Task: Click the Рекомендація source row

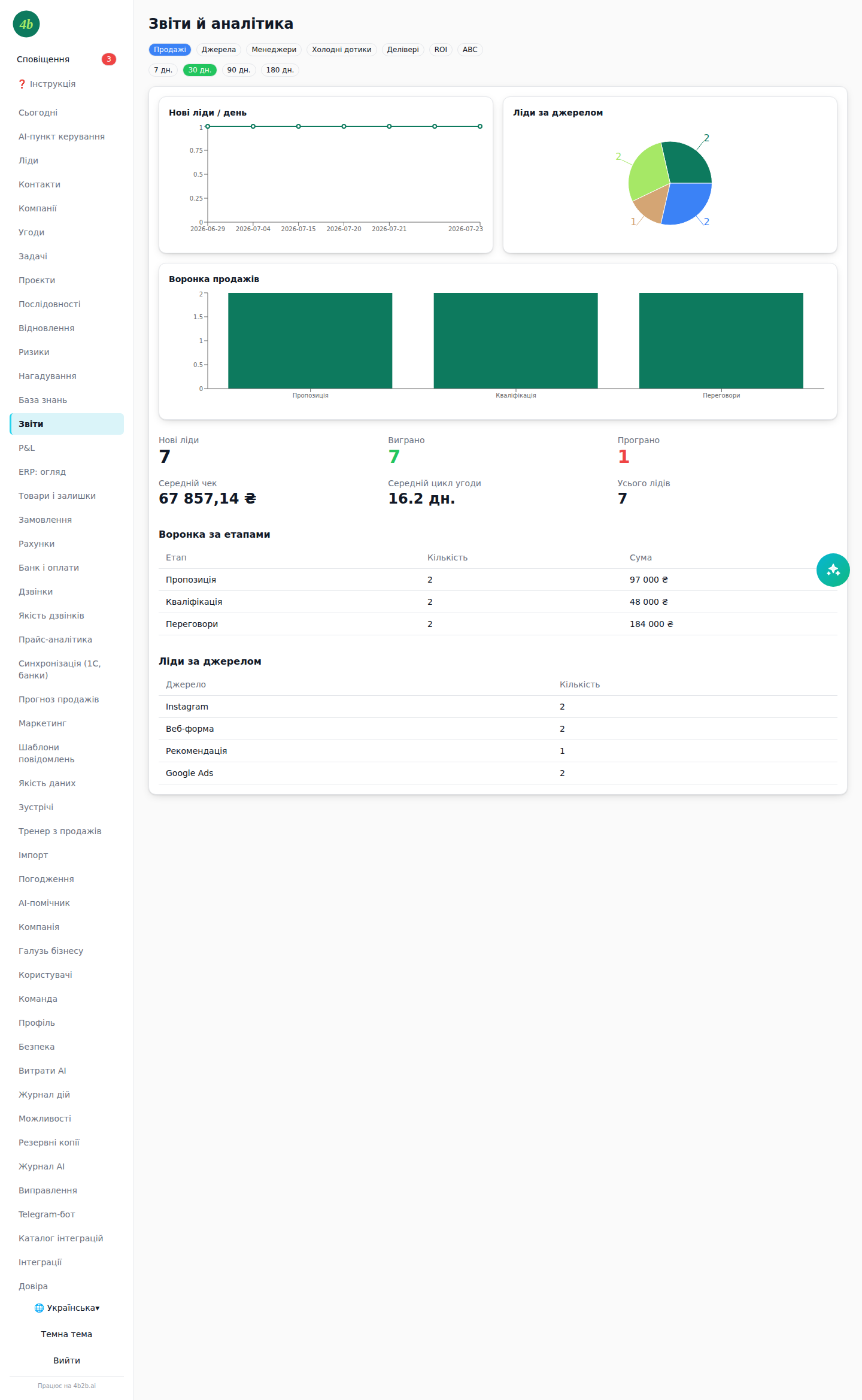Action: click(498, 751)
